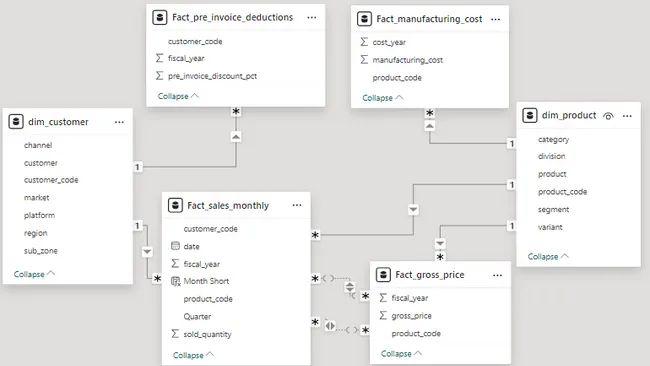The height and width of the screenshot is (366, 650).
Task: Collapse the Fact_sales_monthly table
Action: coord(193,355)
